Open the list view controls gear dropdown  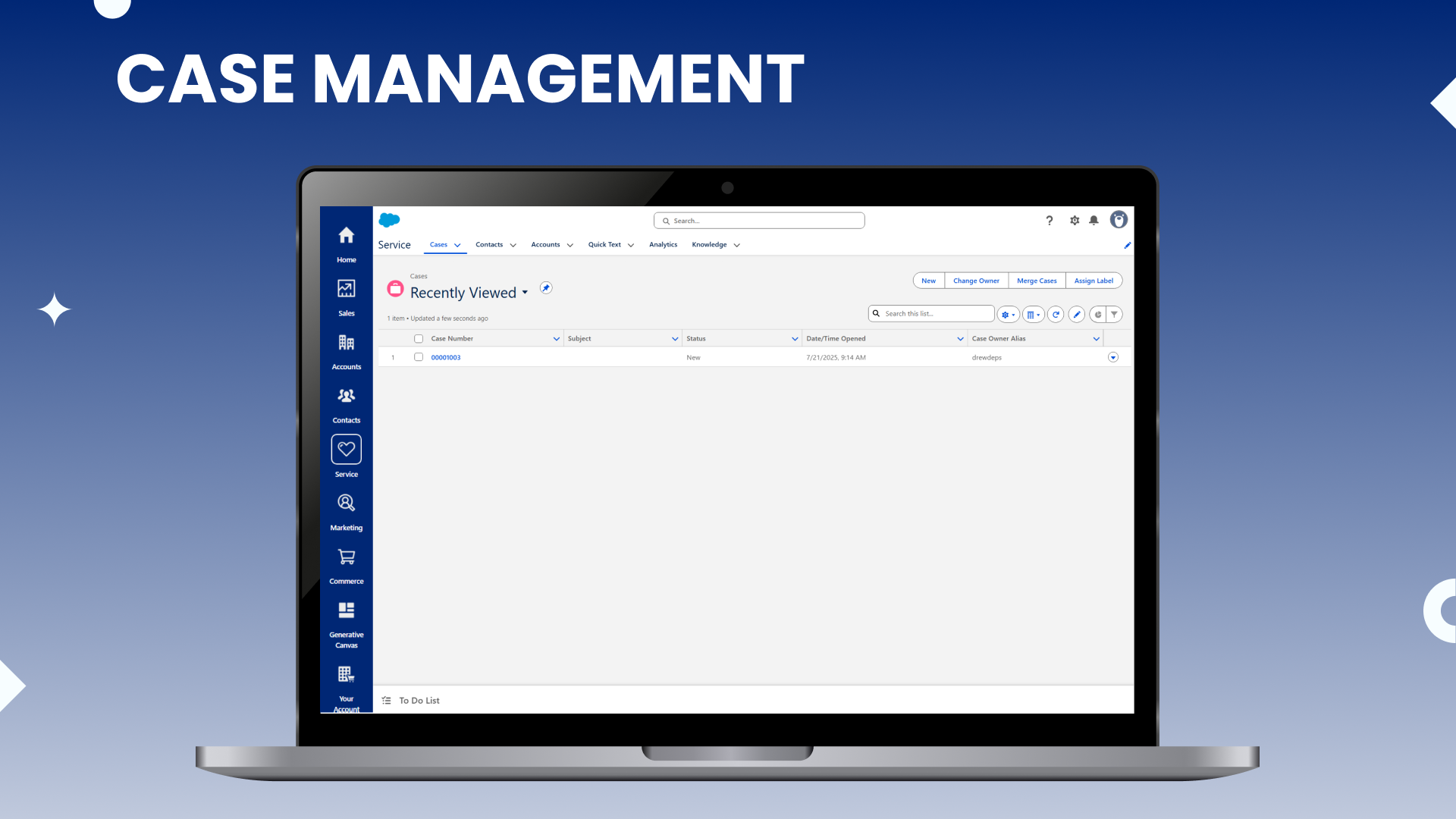(x=1008, y=315)
